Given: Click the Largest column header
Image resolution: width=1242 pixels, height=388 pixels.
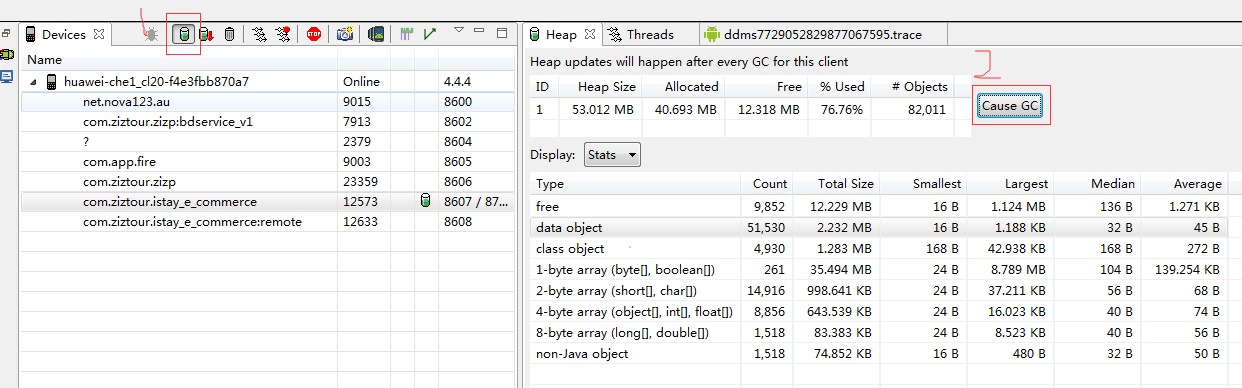Looking at the screenshot, I should tap(1010, 183).
